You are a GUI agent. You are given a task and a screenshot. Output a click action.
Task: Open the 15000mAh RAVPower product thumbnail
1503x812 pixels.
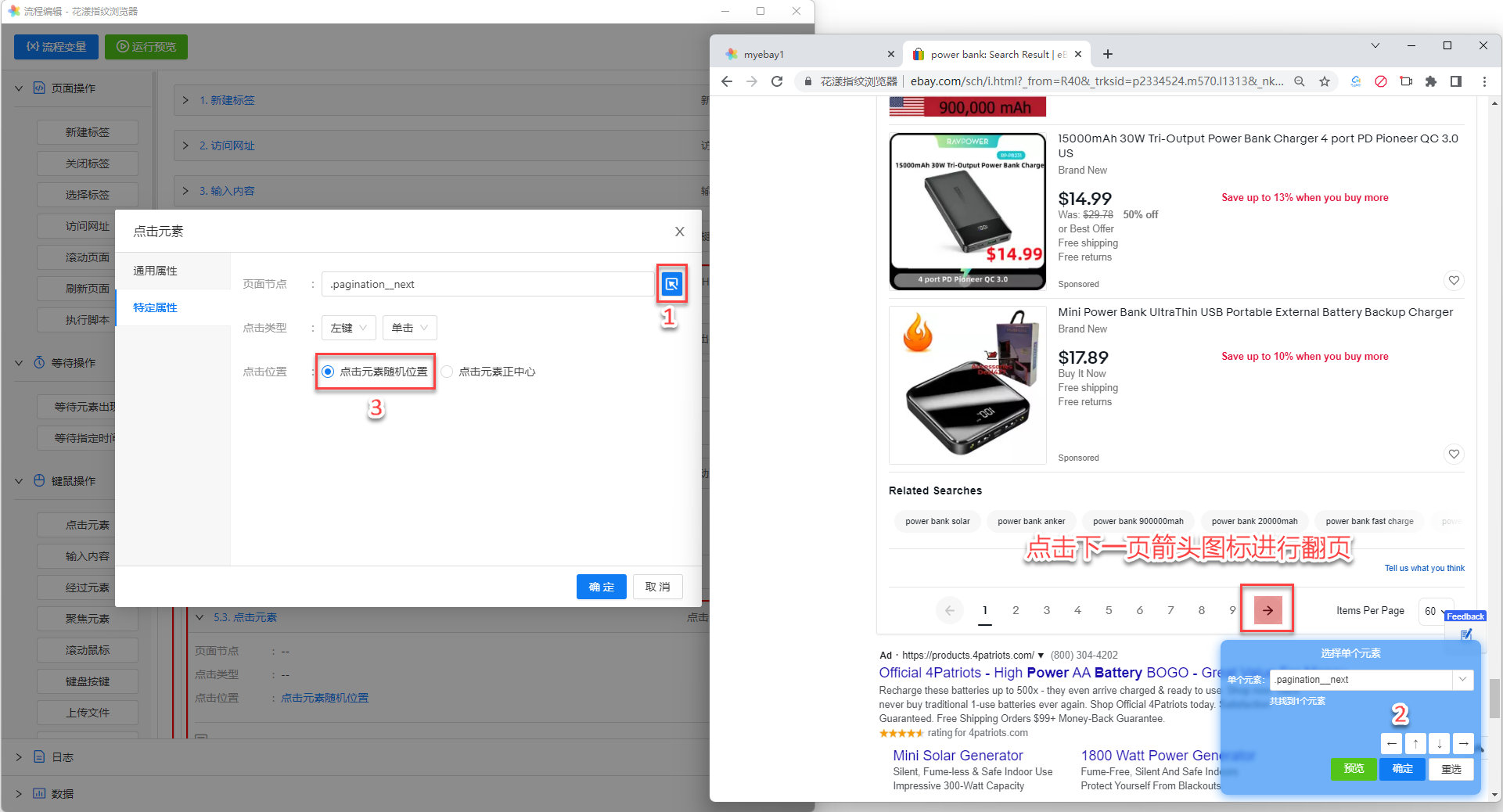pos(968,211)
